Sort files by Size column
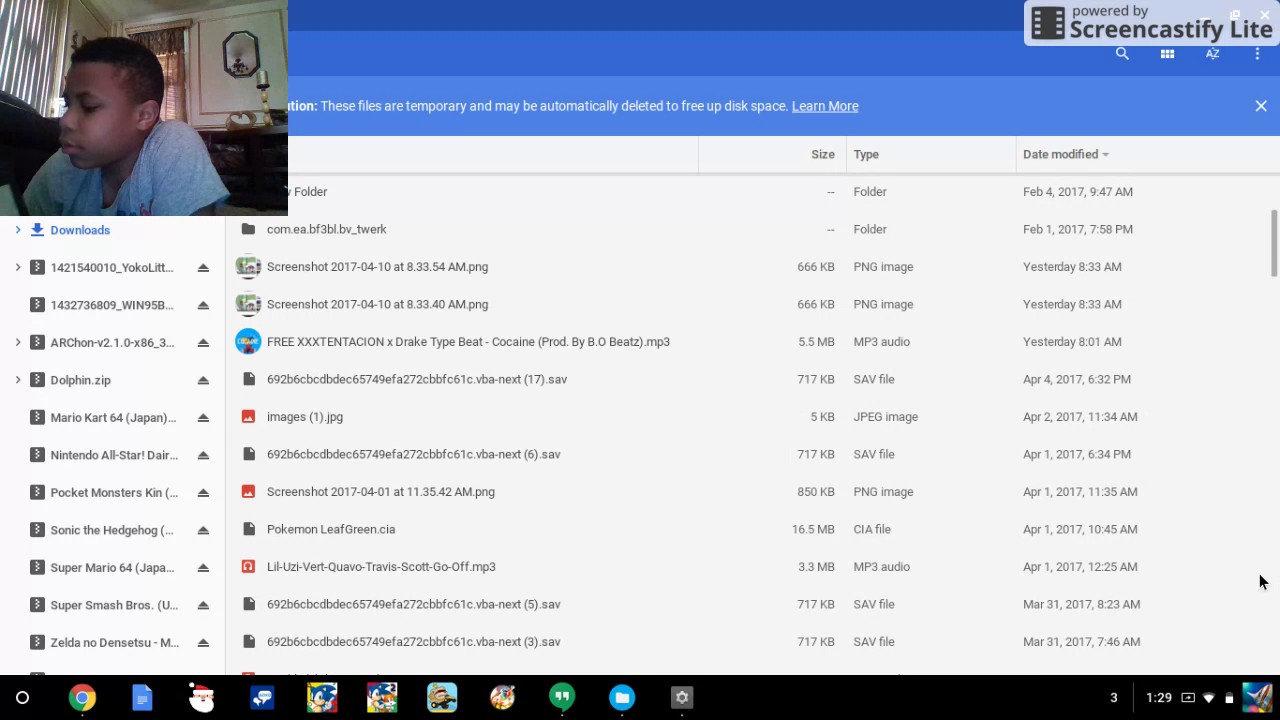This screenshot has width=1280, height=720. point(822,154)
